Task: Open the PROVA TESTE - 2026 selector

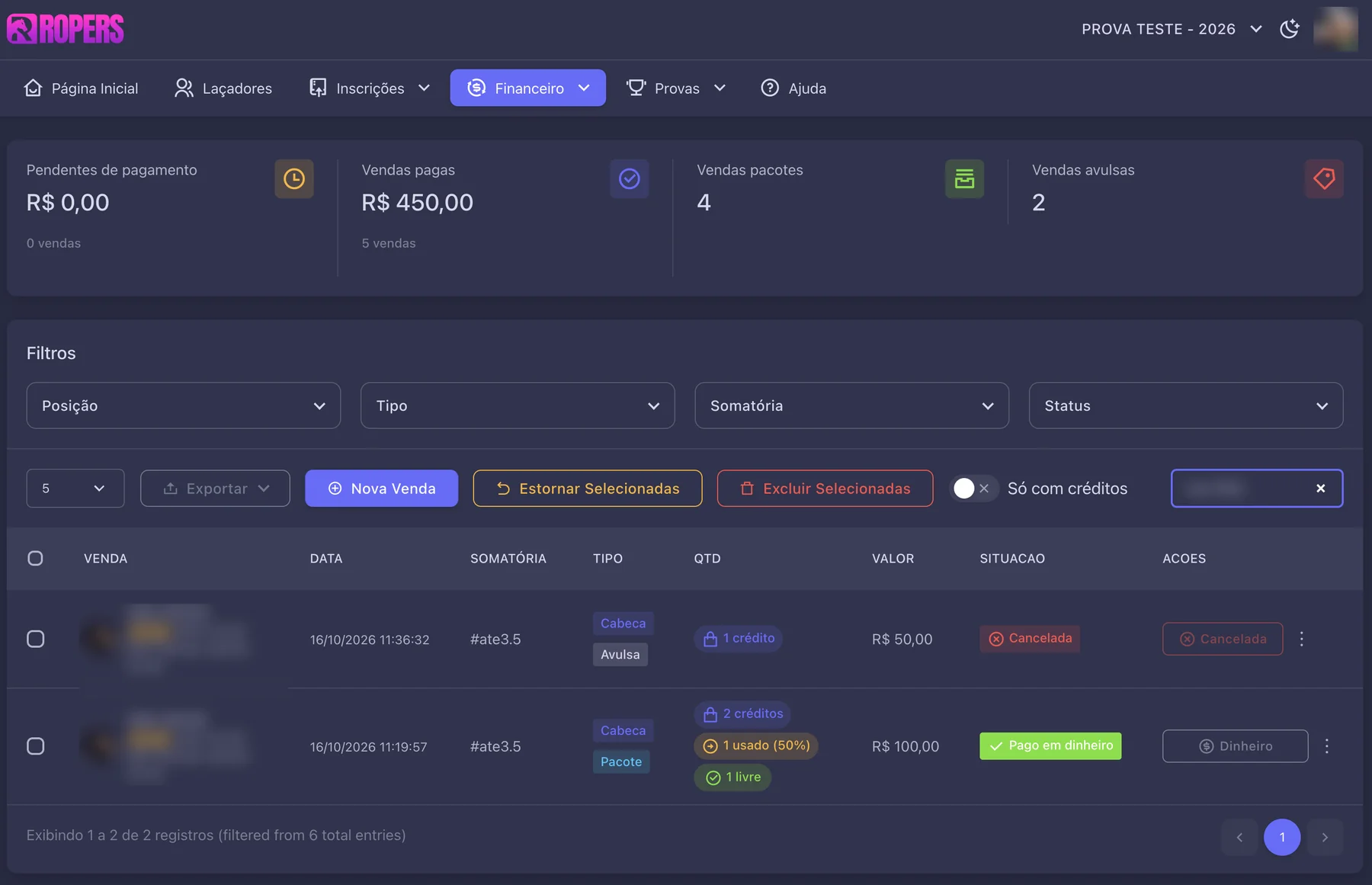Action: pyautogui.click(x=1172, y=29)
